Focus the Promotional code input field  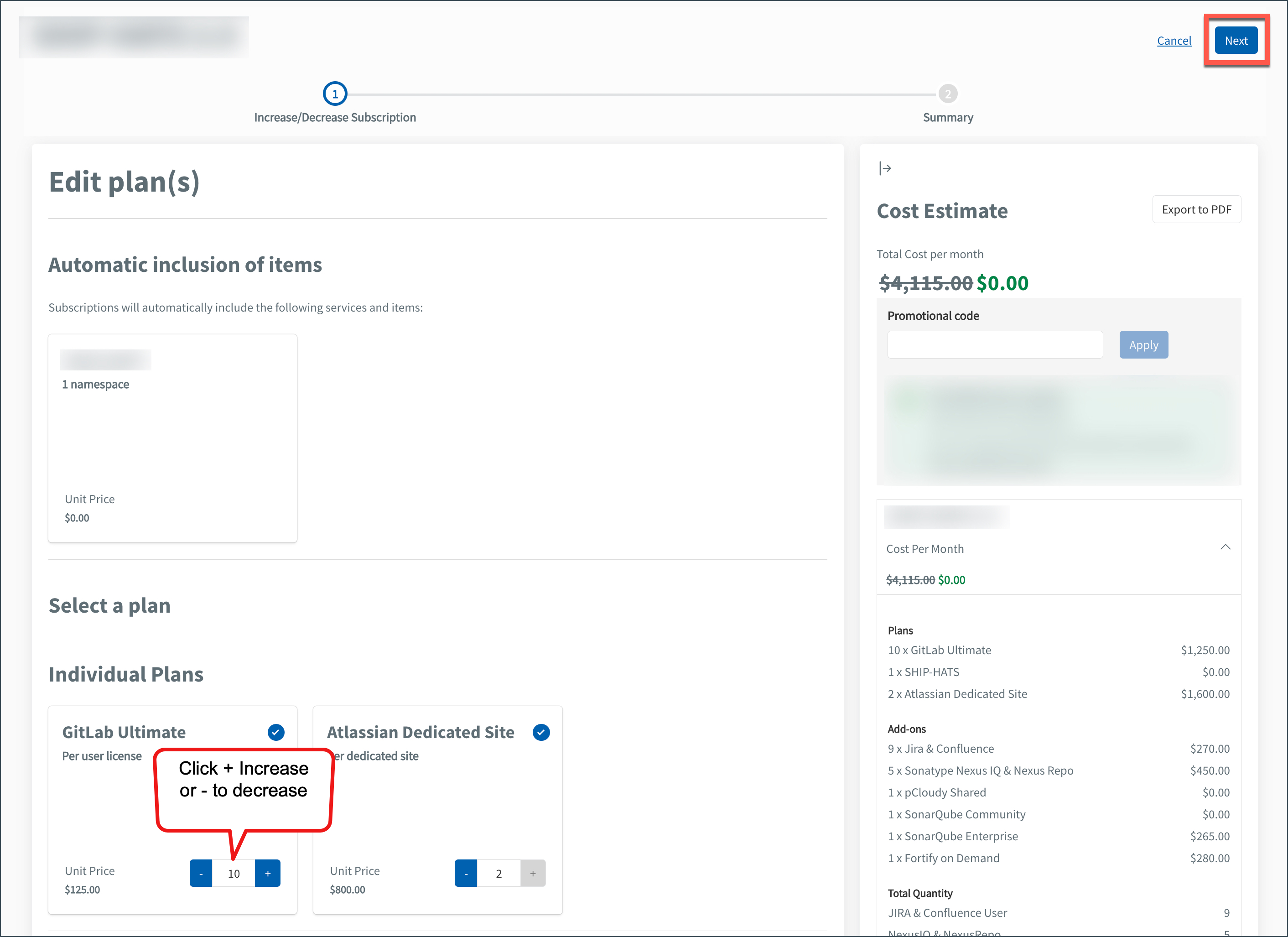click(995, 345)
